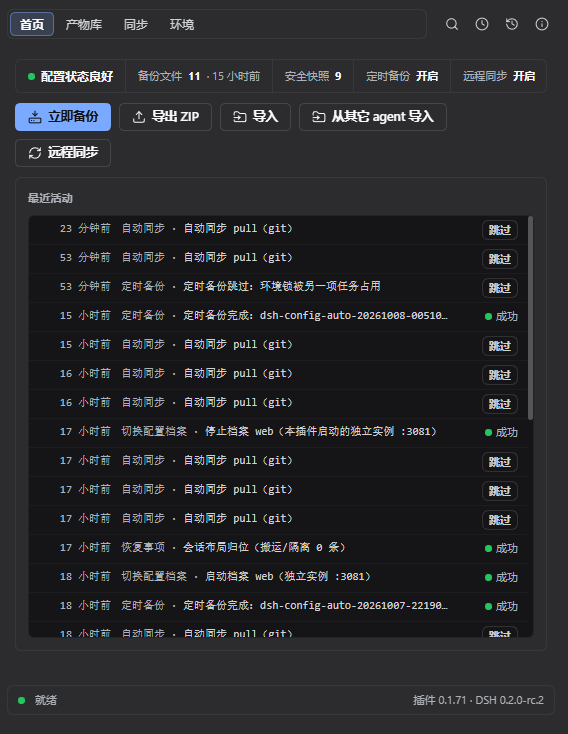Viewport: 568px width, 734px height.
Task: Open dsh-config-auto-20261007 backup entry
Action: [278, 607]
